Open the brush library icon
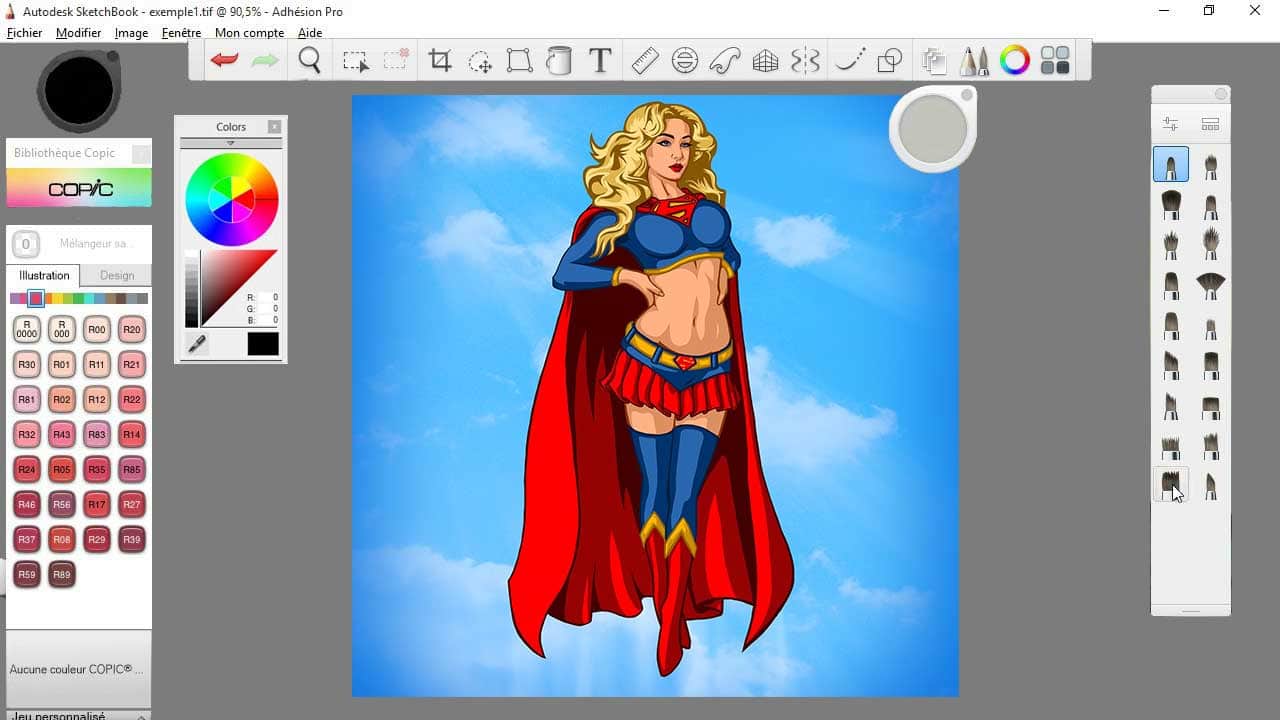This screenshot has width=1280, height=720. pyautogui.click(x=1210, y=124)
